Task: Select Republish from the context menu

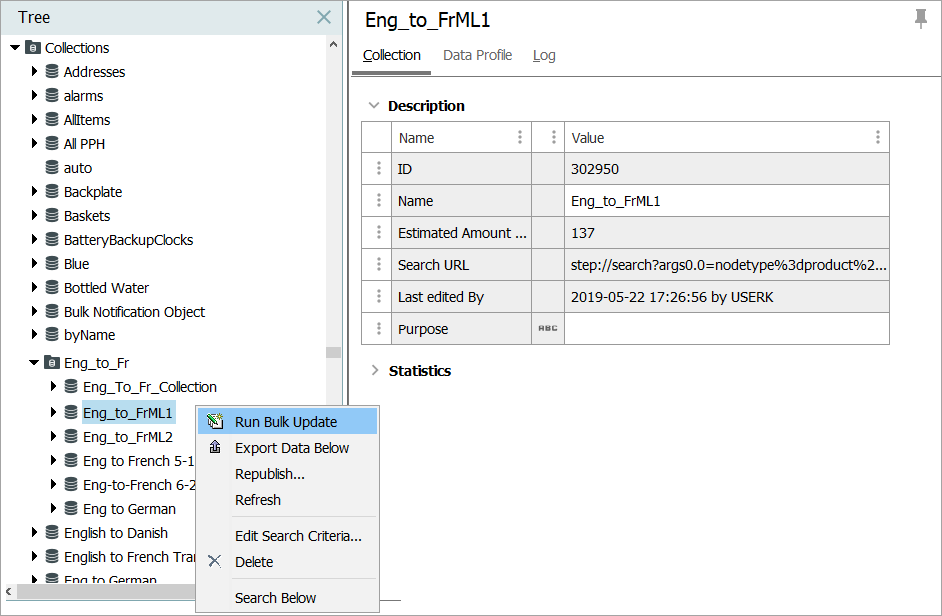Action: pyautogui.click(x=269, y=474)
